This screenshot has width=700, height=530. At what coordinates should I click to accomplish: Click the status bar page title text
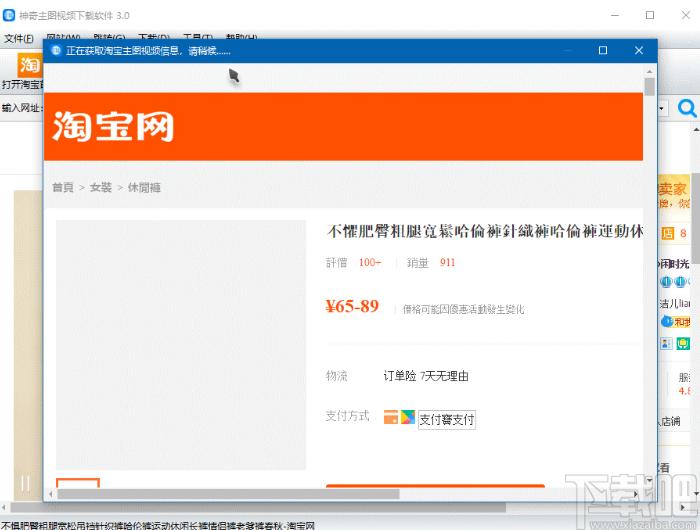tap(158, 526)
